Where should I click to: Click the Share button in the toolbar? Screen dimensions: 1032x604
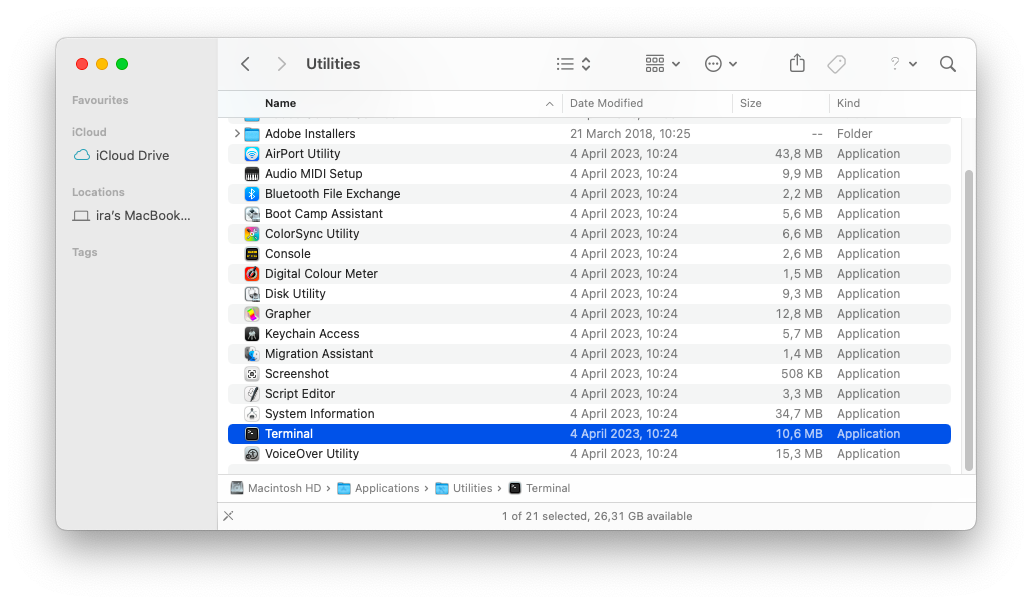[x=797, y=63]
